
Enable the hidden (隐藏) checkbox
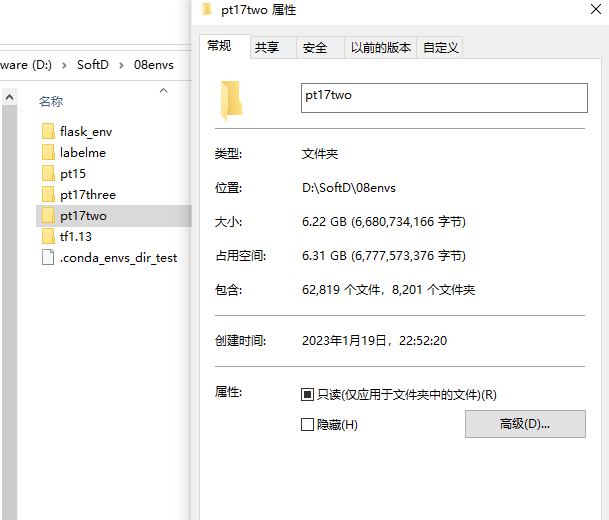[307, 424]
